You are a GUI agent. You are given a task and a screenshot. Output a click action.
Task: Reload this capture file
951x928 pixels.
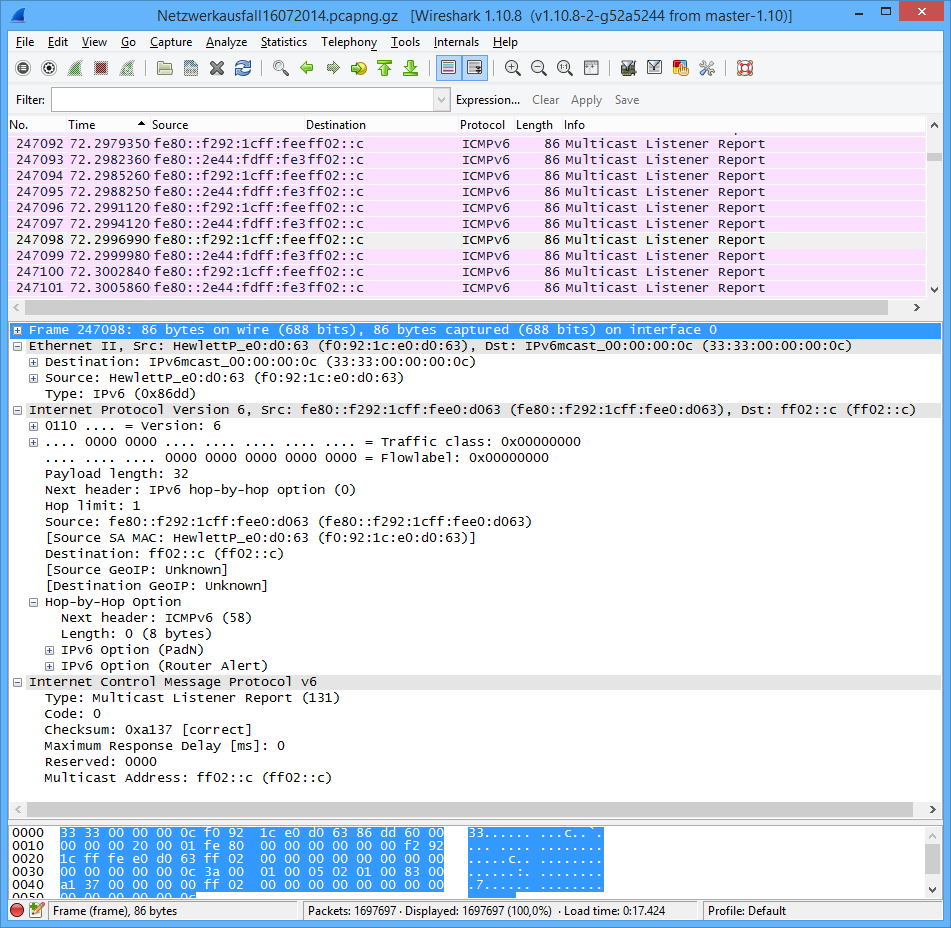pos(243,68)
